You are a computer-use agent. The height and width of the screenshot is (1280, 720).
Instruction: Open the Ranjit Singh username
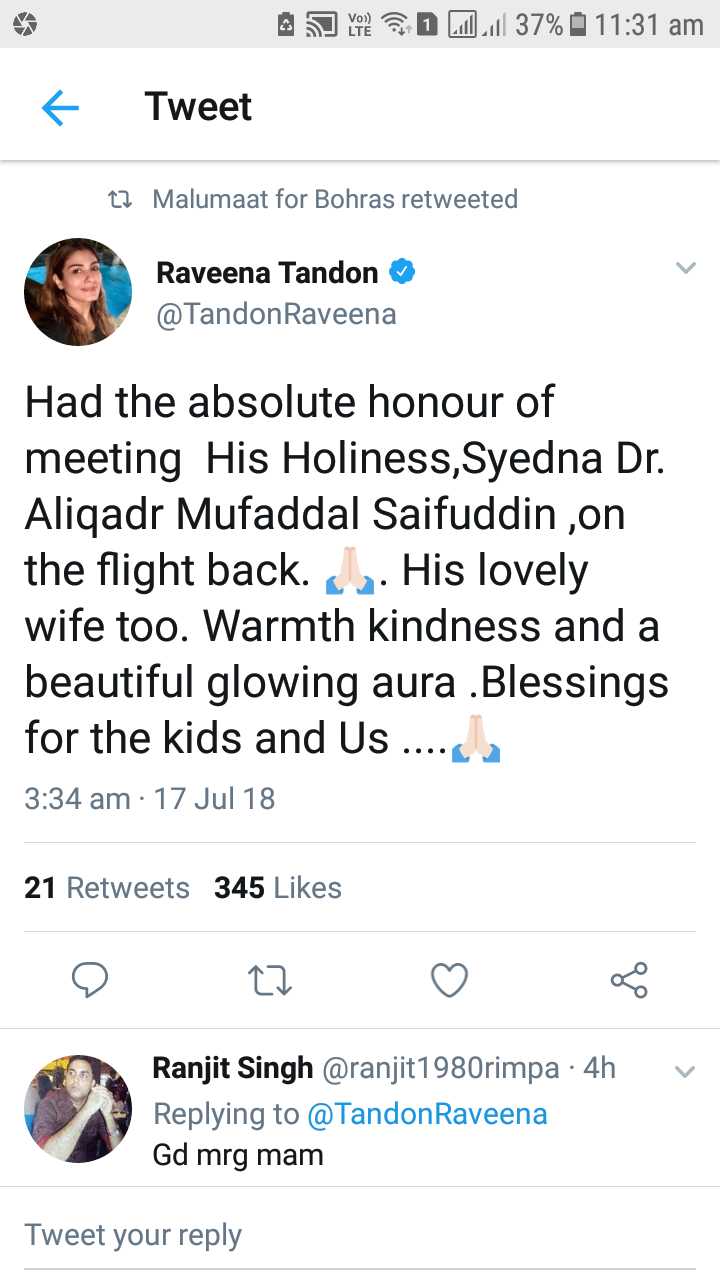233,1068
